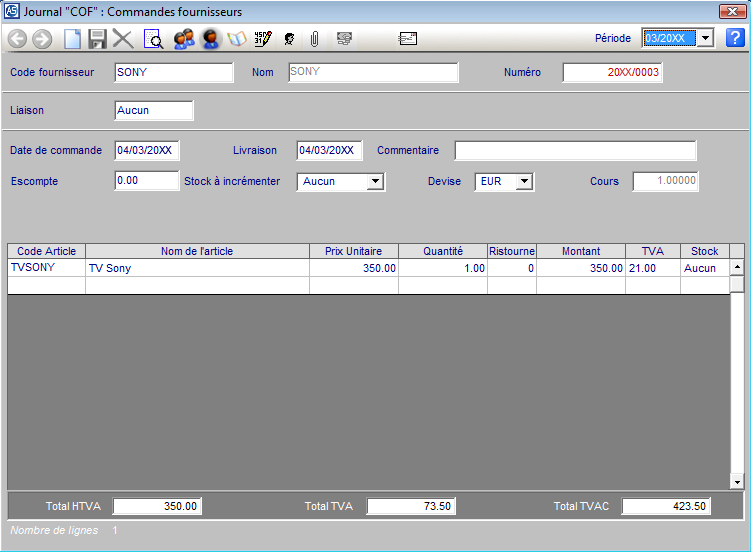Click the Code fournisseur input field
The height and width of the screenshot is (552, 751).
(x=172, y=73)
